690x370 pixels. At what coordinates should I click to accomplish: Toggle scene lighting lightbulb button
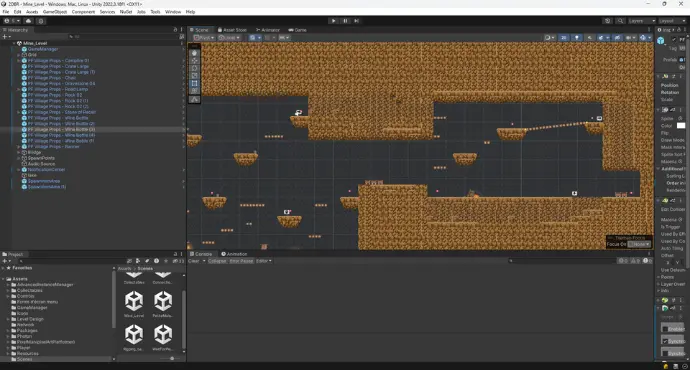coord(577,38)
